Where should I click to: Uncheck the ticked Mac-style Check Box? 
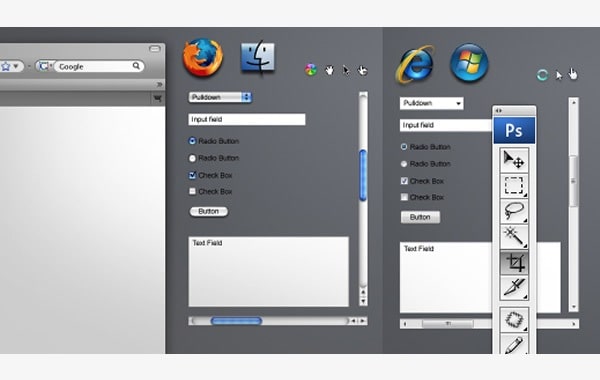[192, 175]
